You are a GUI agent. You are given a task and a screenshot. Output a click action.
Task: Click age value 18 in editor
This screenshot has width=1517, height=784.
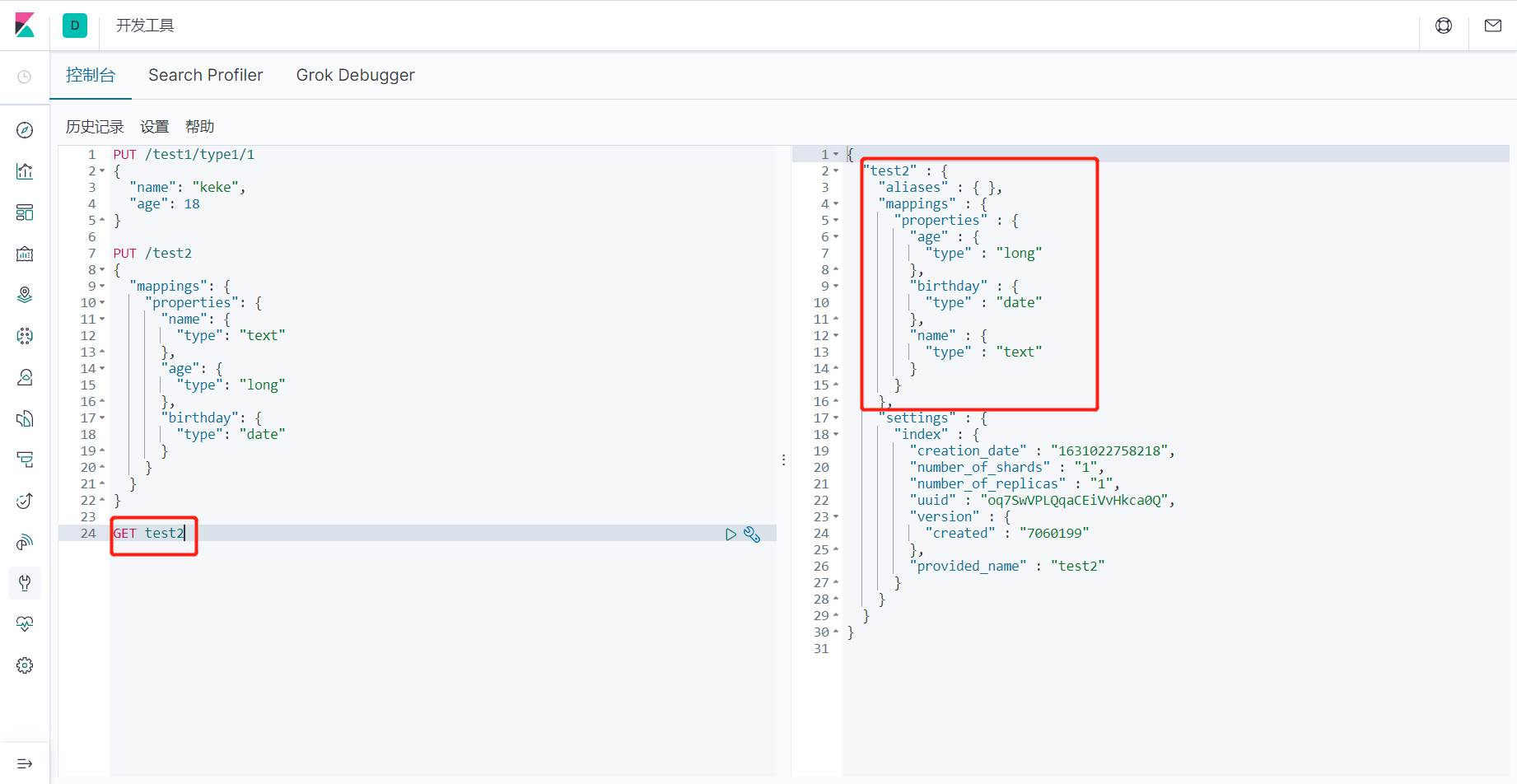tap(192, 204)
